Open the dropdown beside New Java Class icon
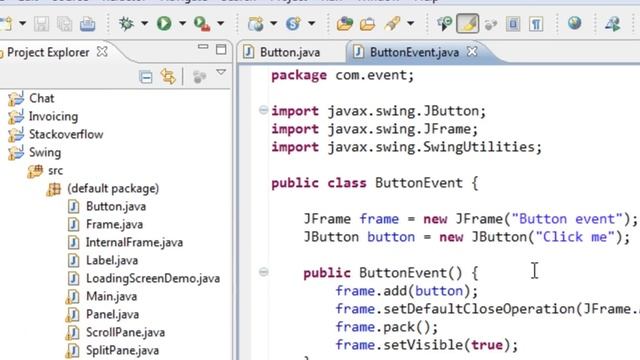 [x=311, y=24]
